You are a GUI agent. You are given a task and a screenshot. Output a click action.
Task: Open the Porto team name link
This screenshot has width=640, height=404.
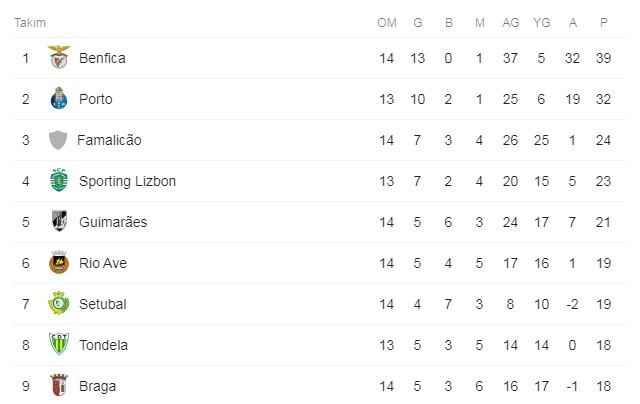coord(95,99)
